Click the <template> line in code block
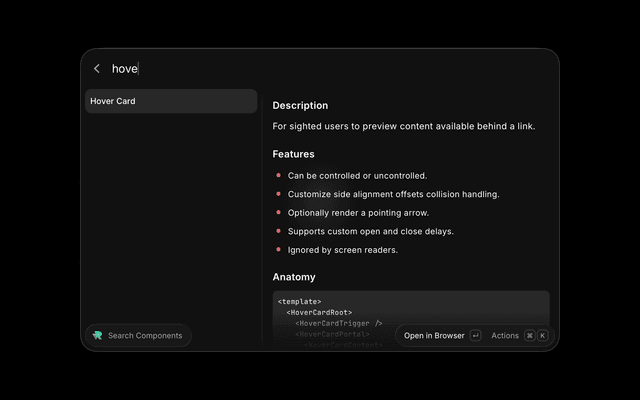 [x=300, y=302]
